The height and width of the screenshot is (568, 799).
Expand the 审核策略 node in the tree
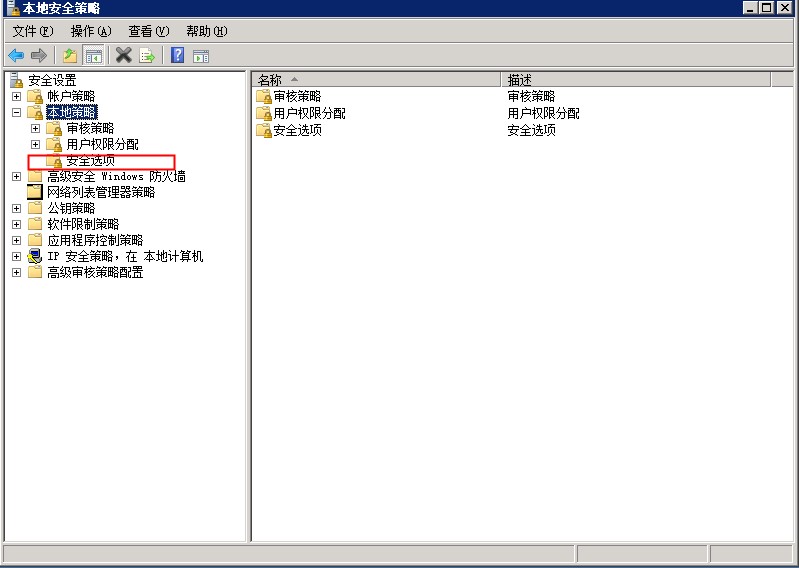point(35,129)
